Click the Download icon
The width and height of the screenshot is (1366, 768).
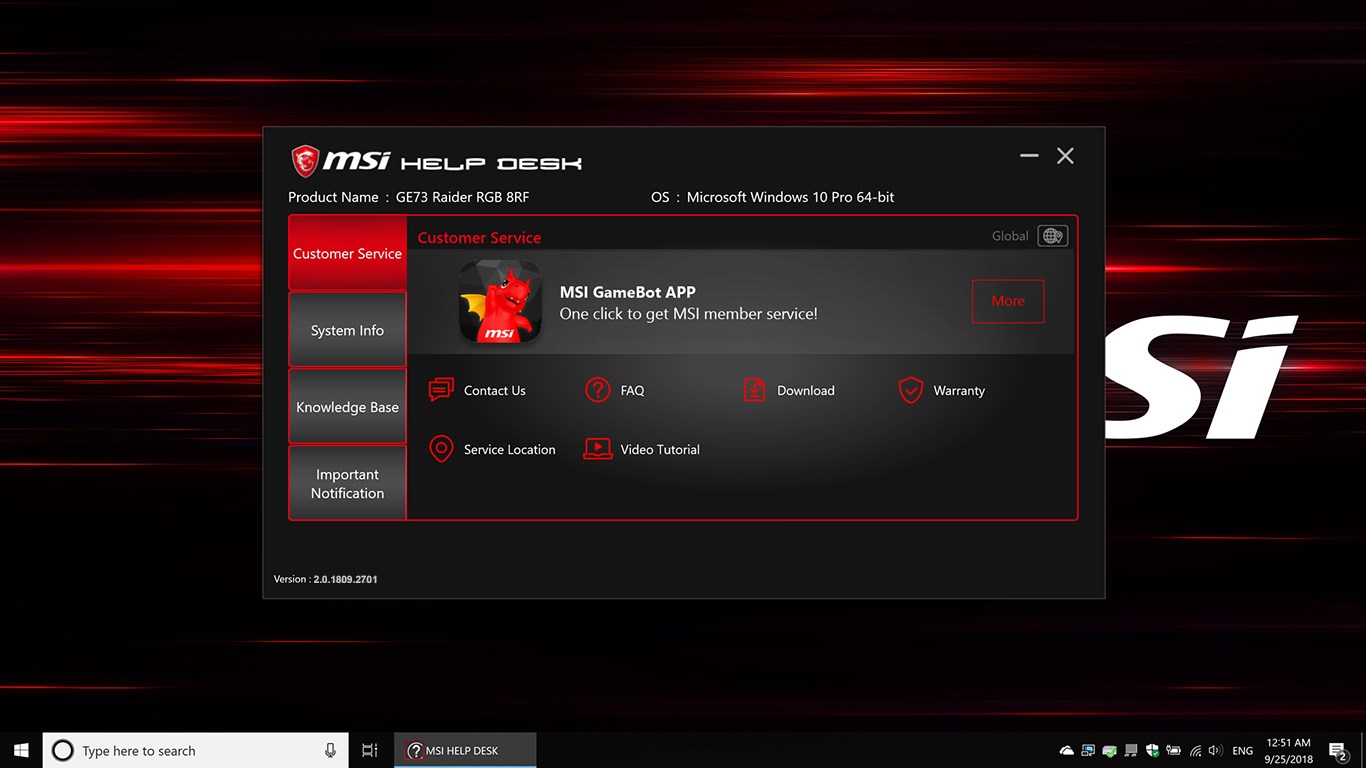click(x=754, y=390)
